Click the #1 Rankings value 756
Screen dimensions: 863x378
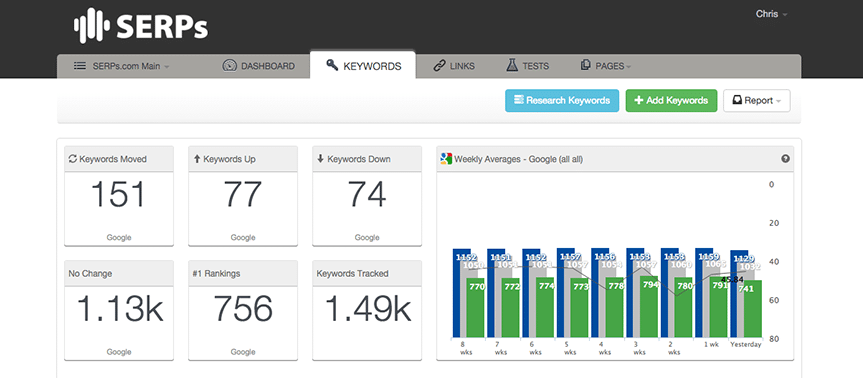[x=243, y=309]
